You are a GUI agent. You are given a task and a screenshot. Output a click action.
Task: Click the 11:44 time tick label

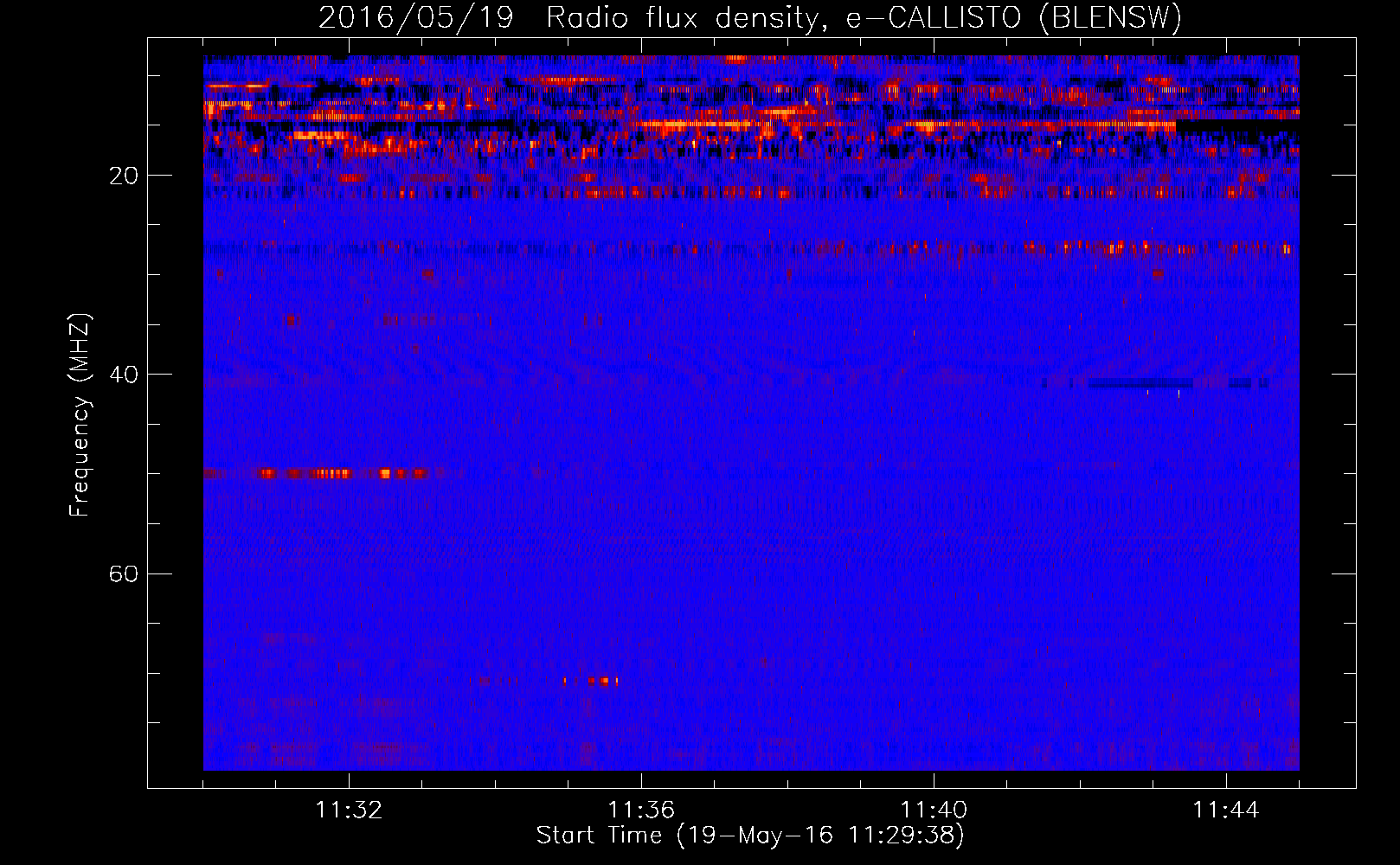(1226, 811)
